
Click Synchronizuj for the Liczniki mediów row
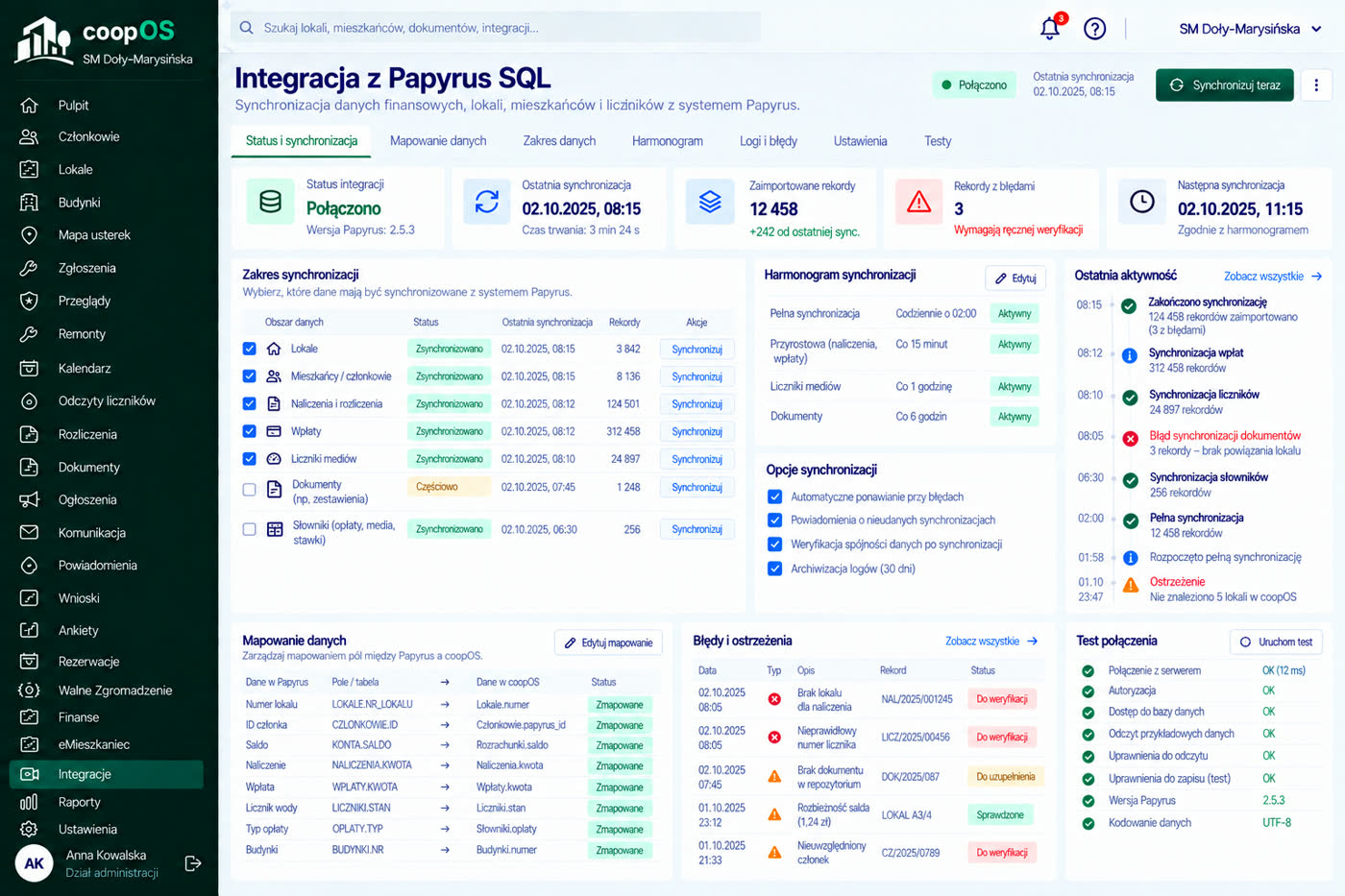pyautogui.click(x=697, y=459)
